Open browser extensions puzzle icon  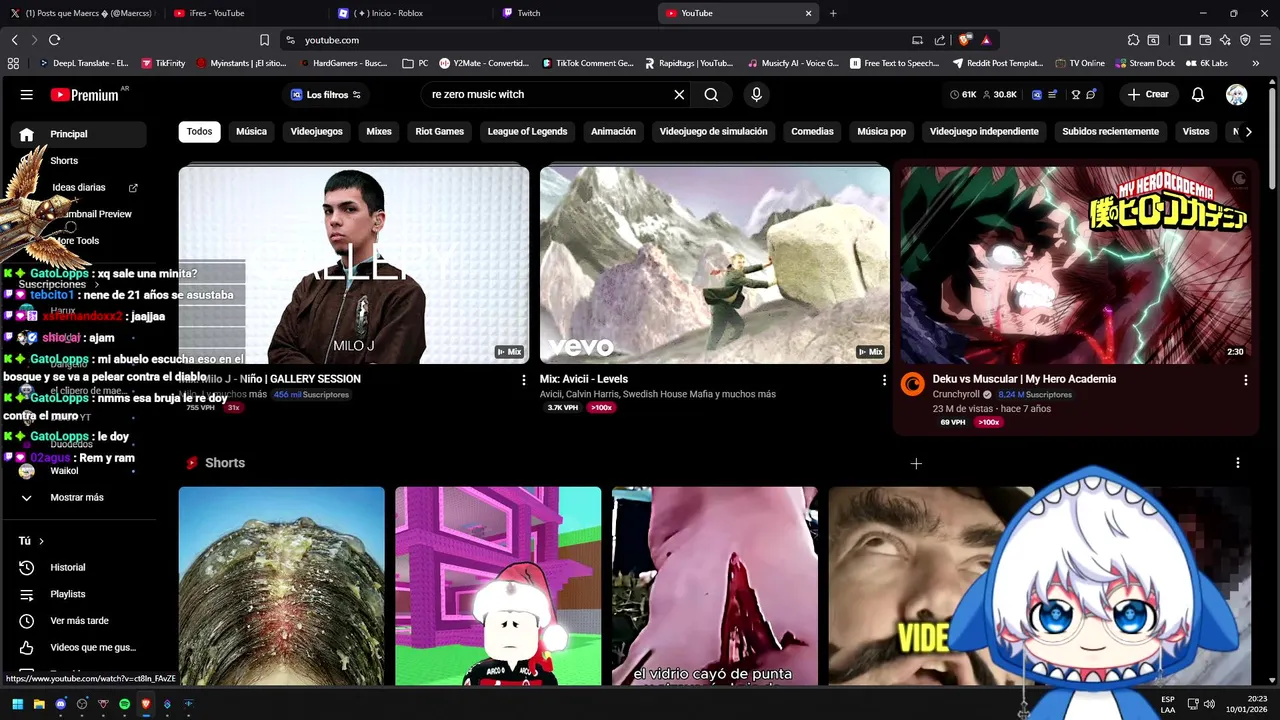(x=1133, y=40)
